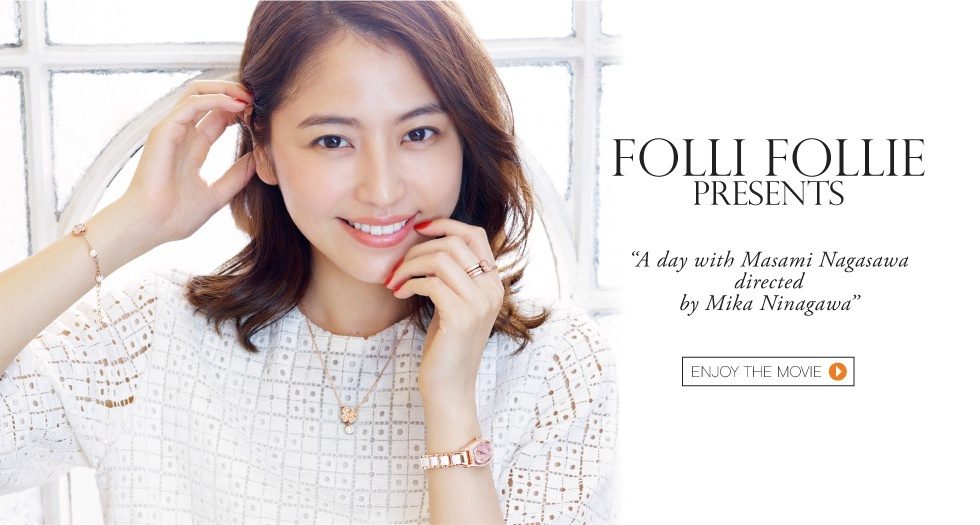Open the ENJOY THE MOVIE button
Image resolution: width=980 pixels, height=525 pixels.
pos(768,371)
